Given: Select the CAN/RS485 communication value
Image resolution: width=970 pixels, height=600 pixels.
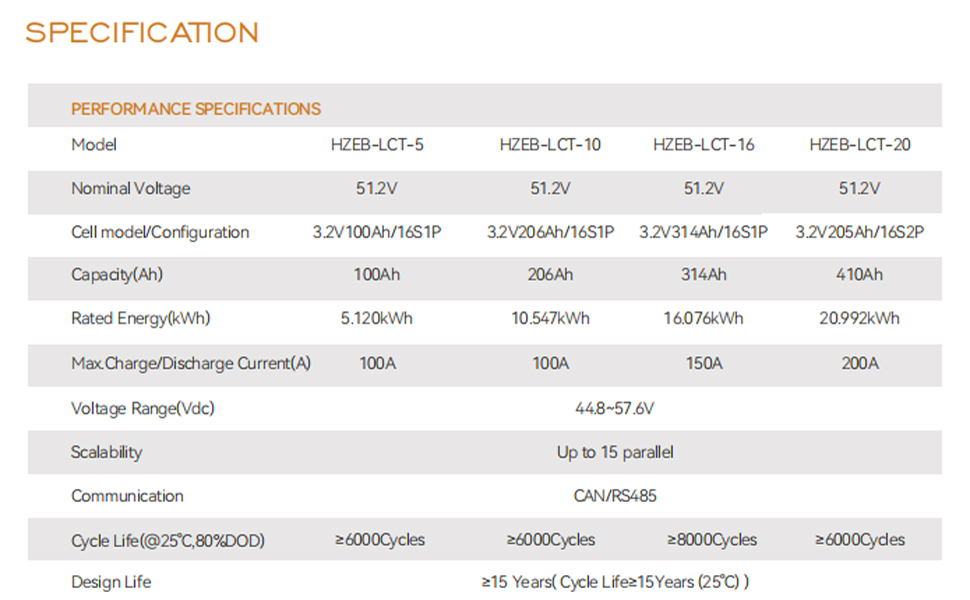Looking at the screenshot, I should 615,496.
